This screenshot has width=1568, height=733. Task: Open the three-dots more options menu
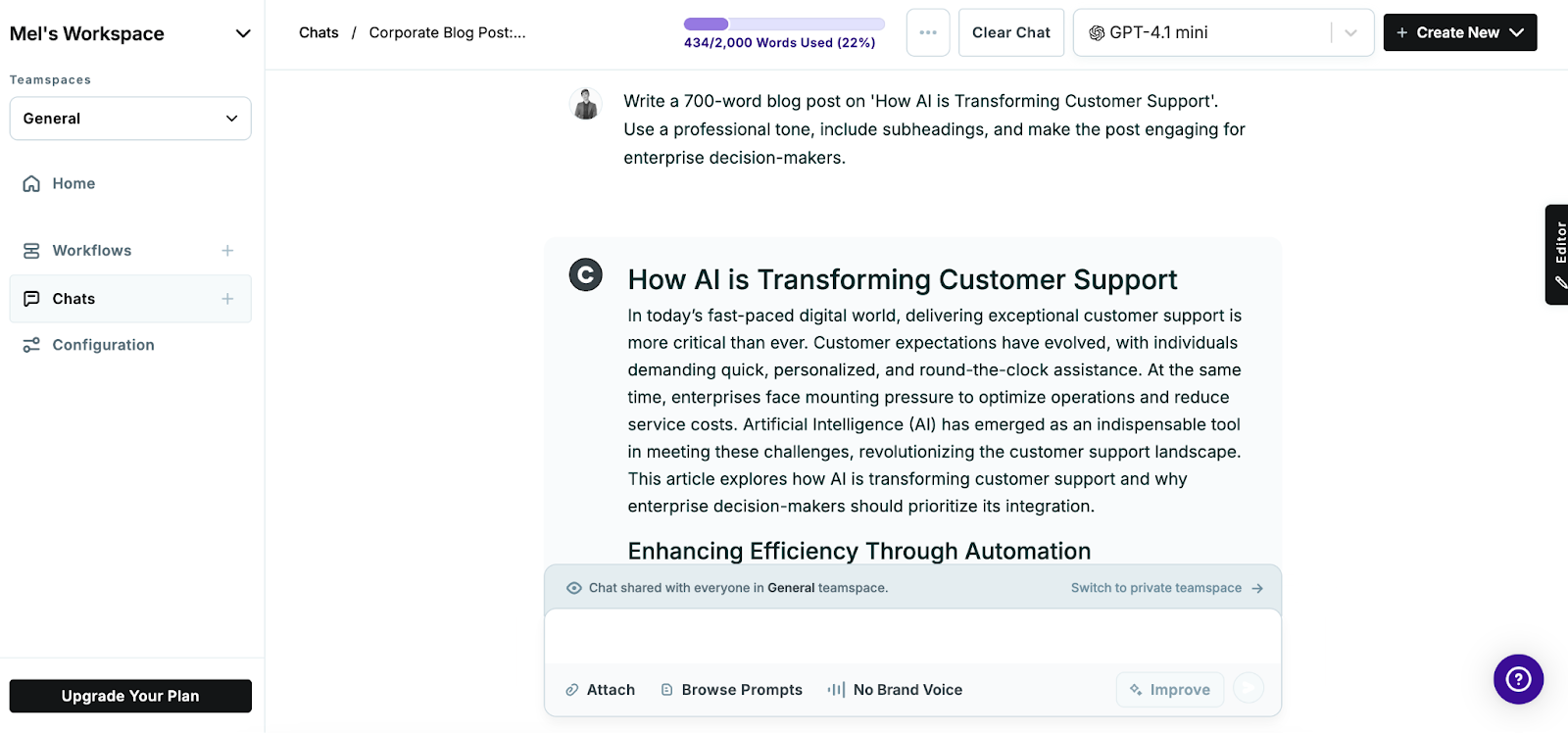coord(928,32)
